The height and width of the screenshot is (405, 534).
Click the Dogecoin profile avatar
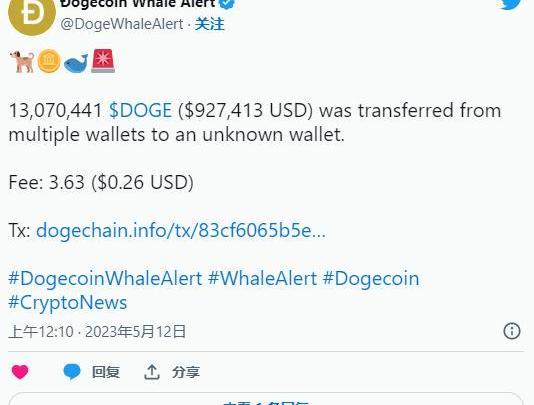[32, 14]
